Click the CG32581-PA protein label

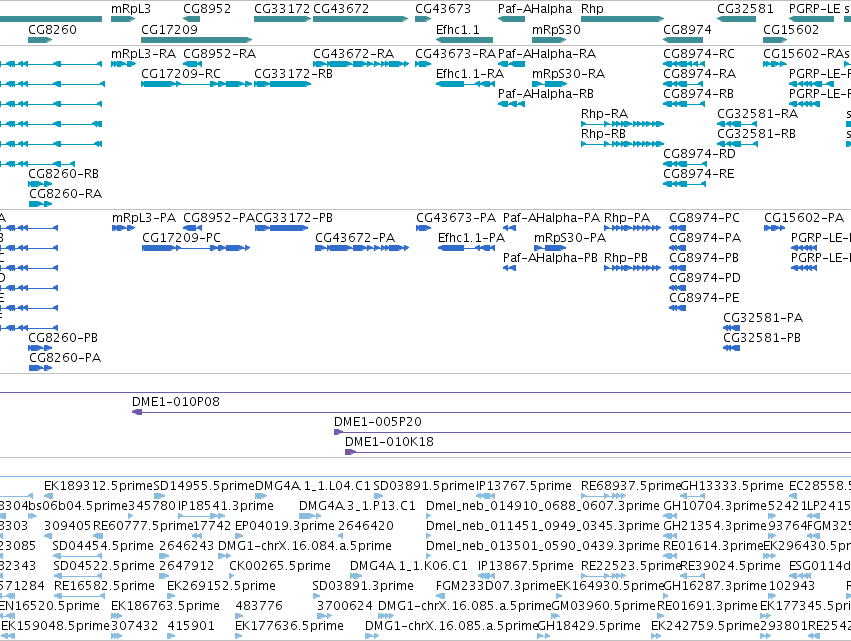[x=763, y=318]
